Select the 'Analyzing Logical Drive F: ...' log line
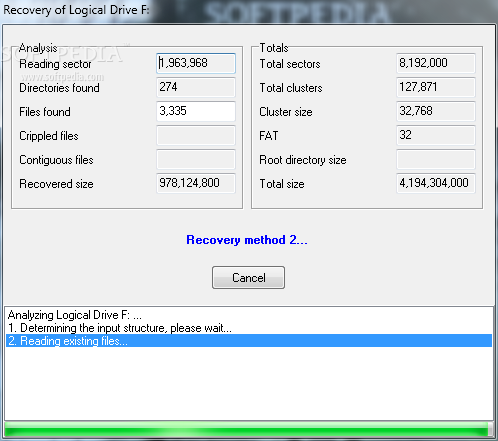This screenshot has height=441, width=498. click(x=249, y=315)
